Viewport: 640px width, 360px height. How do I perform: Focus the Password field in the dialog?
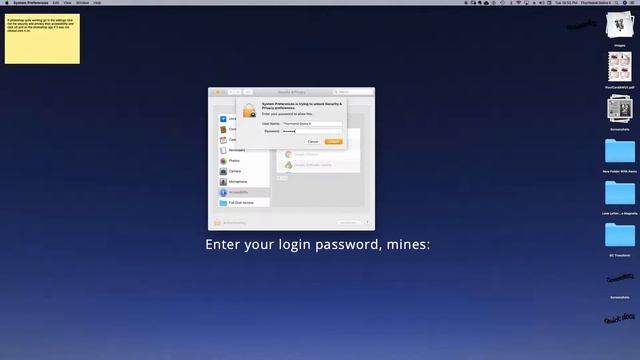[312, 131]
